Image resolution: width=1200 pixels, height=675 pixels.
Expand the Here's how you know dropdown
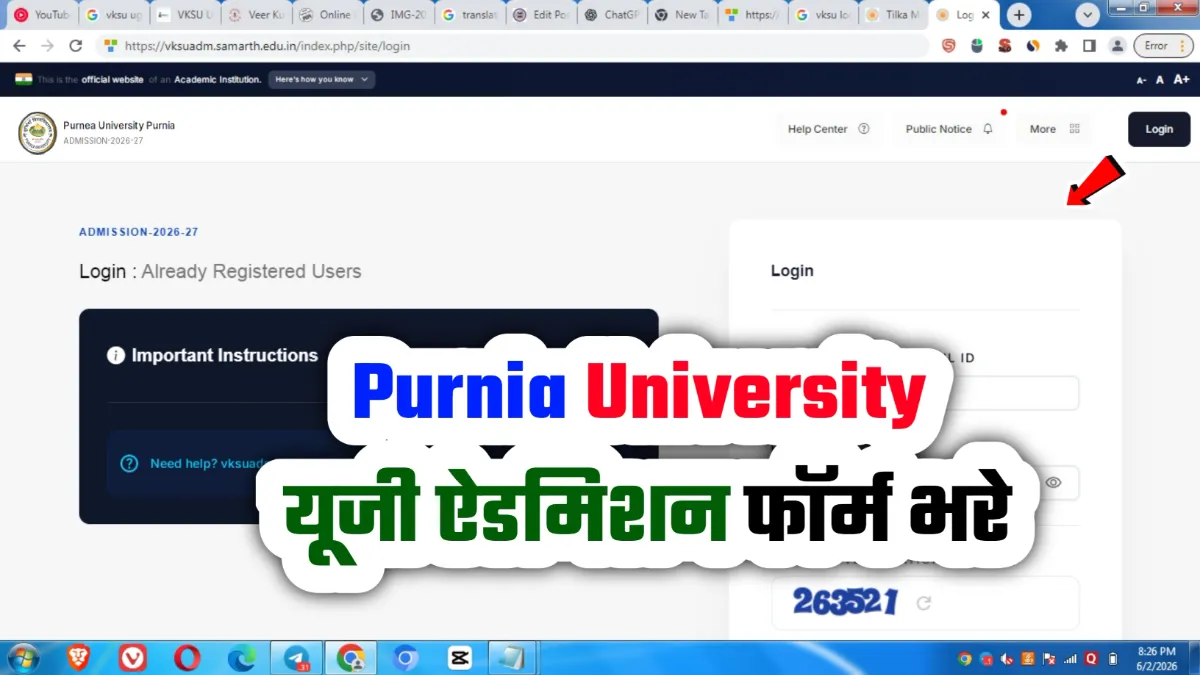[x=322, y=79]
